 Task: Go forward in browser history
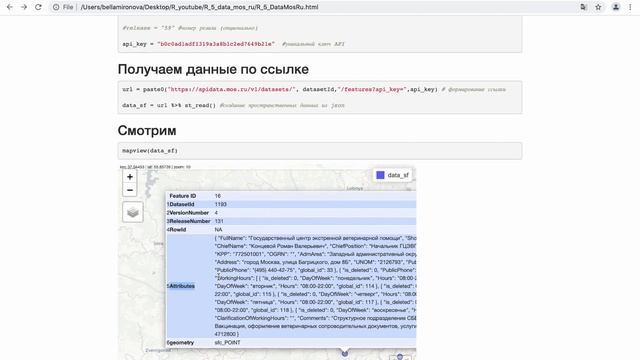24,7
